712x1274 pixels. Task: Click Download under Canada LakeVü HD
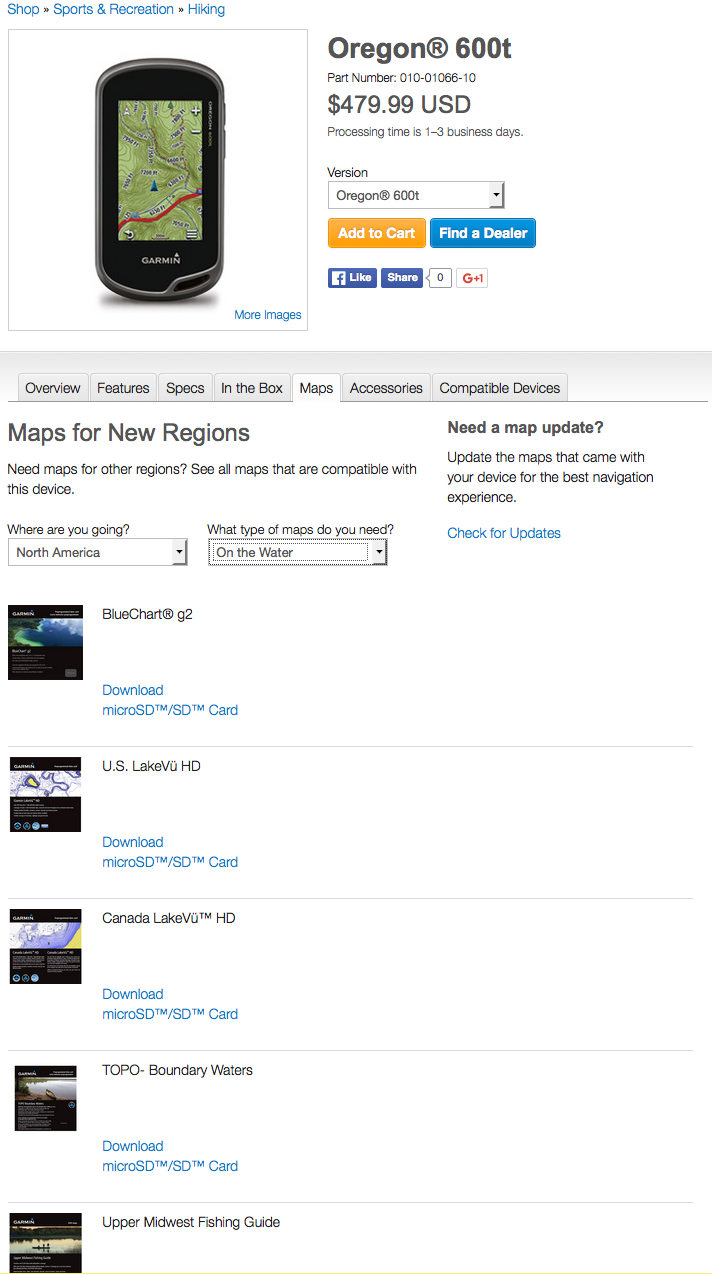pos(132,994)
